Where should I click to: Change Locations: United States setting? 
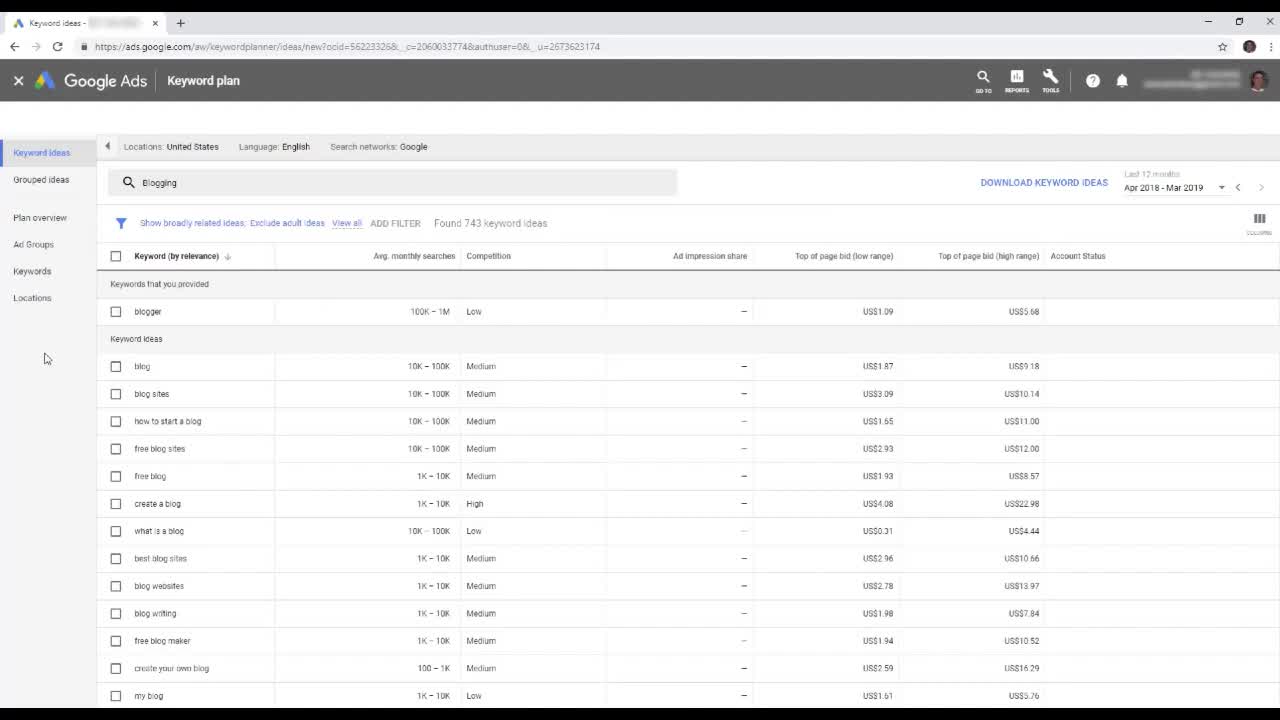pyautogui.click(x=171, y=147)
